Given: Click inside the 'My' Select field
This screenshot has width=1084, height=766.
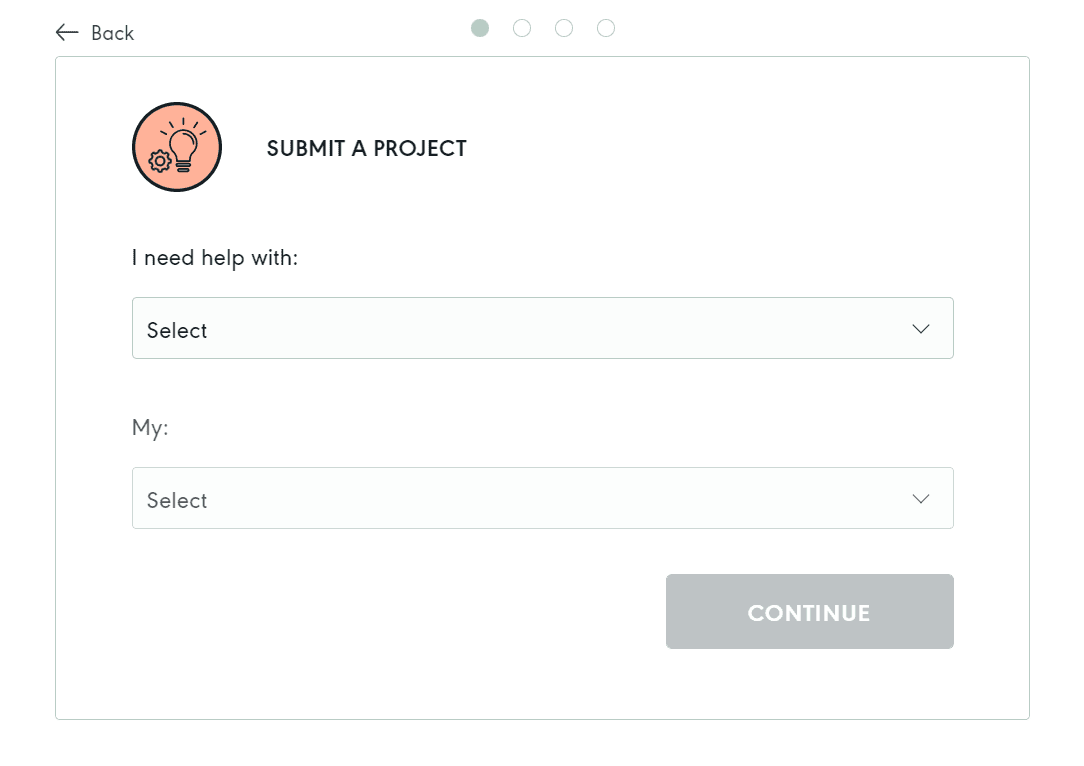Looking at the screenshot, I should coord(542,498).
